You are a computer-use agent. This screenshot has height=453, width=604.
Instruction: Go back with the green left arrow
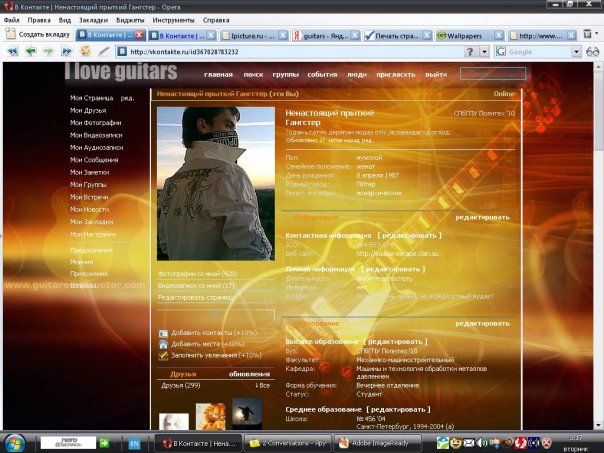click(31, 51)
